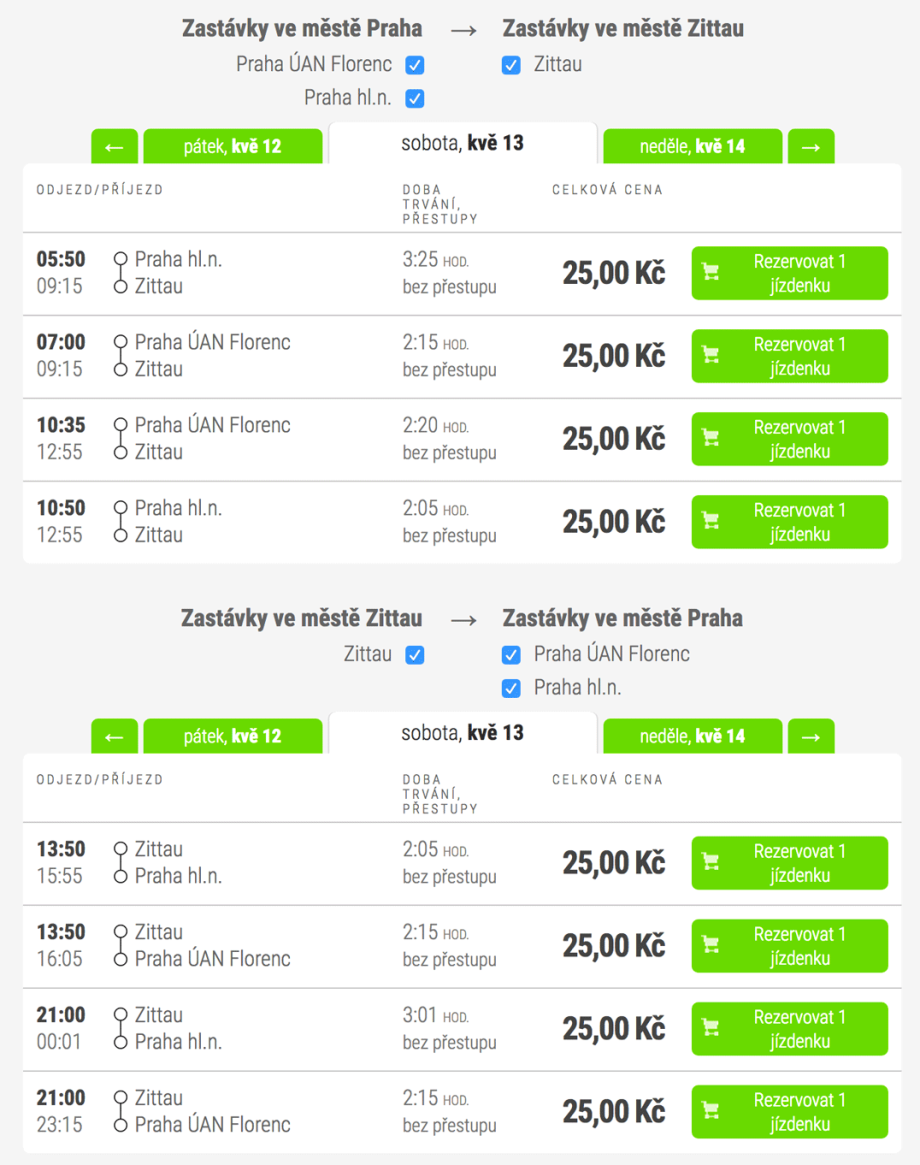Click cart icon for 13:50 Zittau to Praha hl.n.

coord(711,863)
